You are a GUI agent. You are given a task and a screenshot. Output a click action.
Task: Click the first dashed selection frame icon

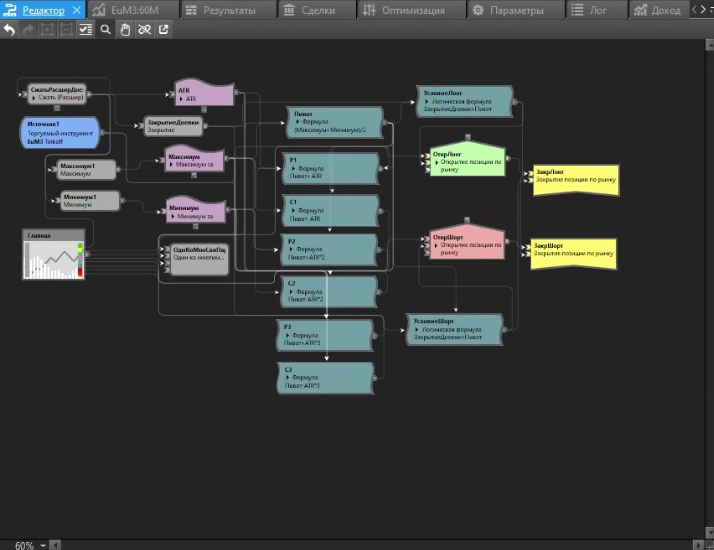(x=47, y=29)
